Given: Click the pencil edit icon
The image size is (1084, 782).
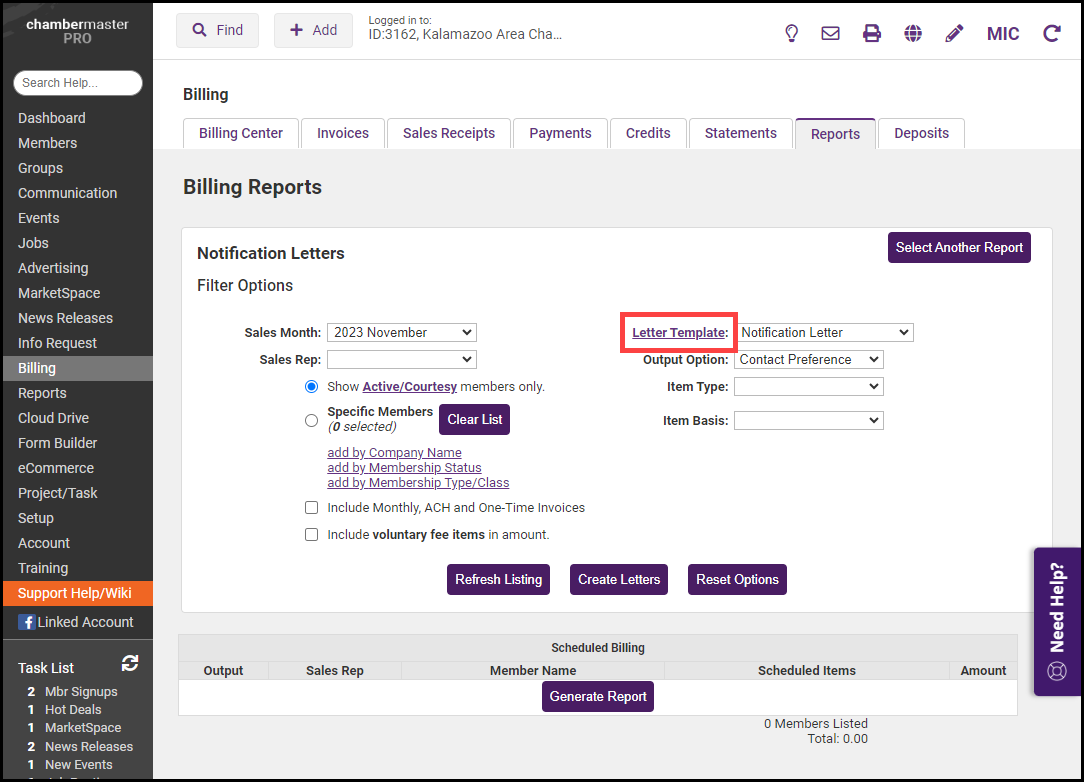Looking at the screenshot, I should (x=954, y=33).
